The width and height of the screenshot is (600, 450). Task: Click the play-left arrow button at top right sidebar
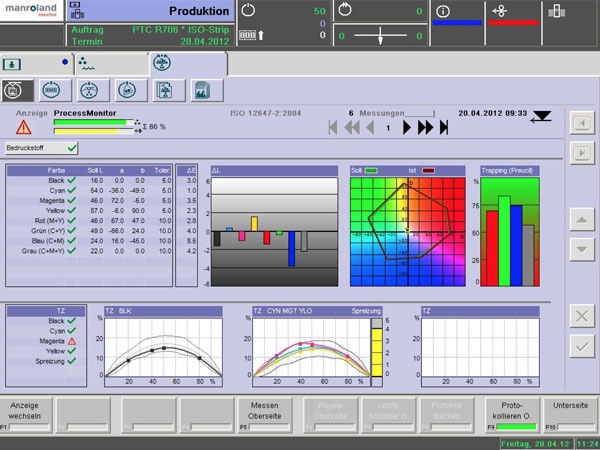(x=580, y=122)
